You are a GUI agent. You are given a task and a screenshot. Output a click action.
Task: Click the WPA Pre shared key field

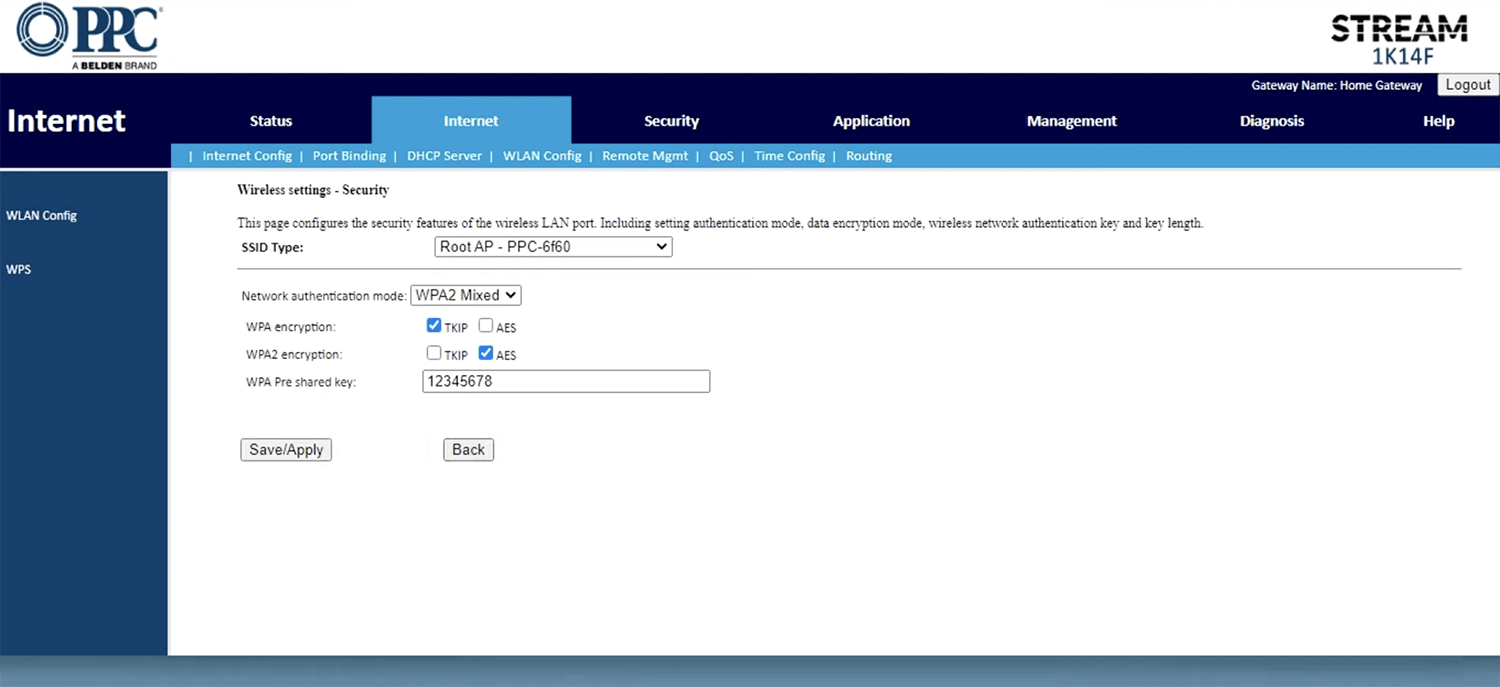566,381
